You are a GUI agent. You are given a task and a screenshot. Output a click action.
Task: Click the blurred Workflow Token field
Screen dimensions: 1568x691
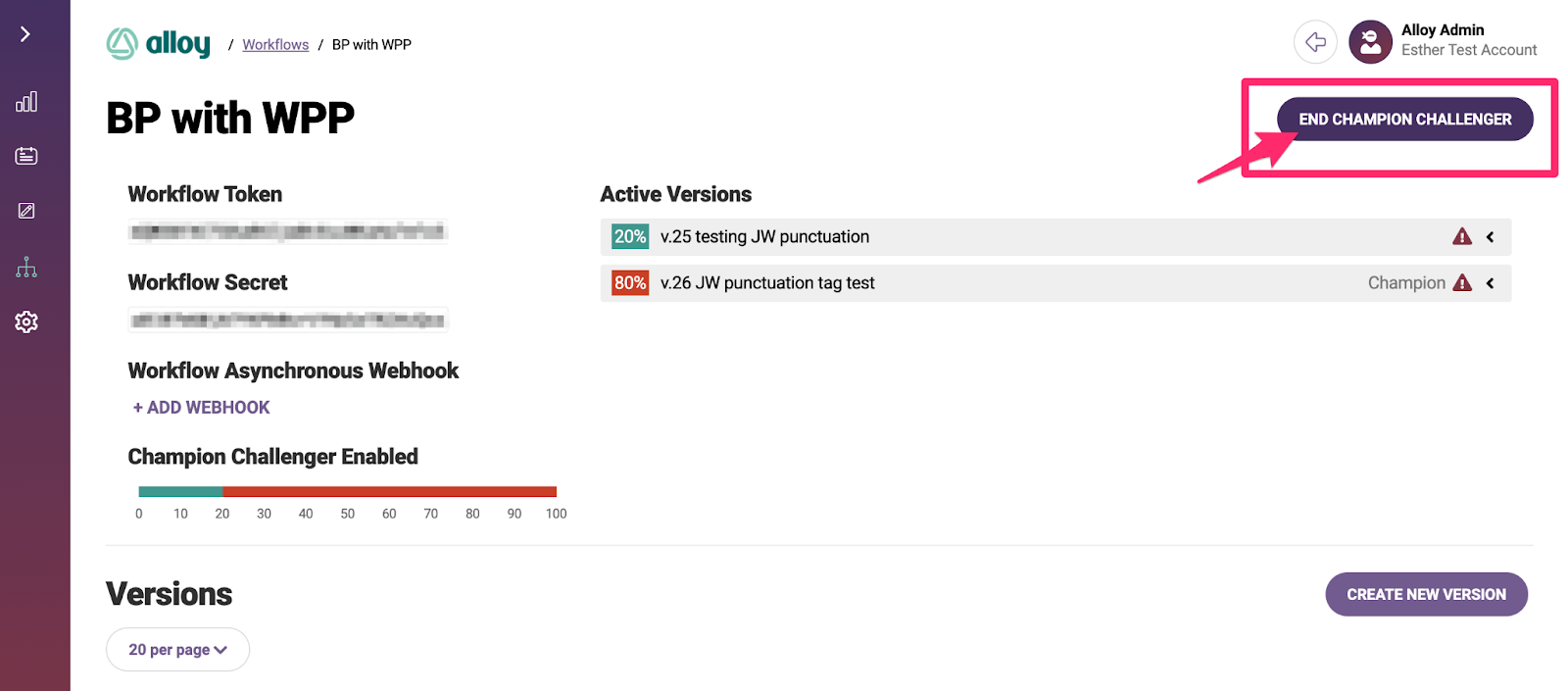tap(288, 230)
